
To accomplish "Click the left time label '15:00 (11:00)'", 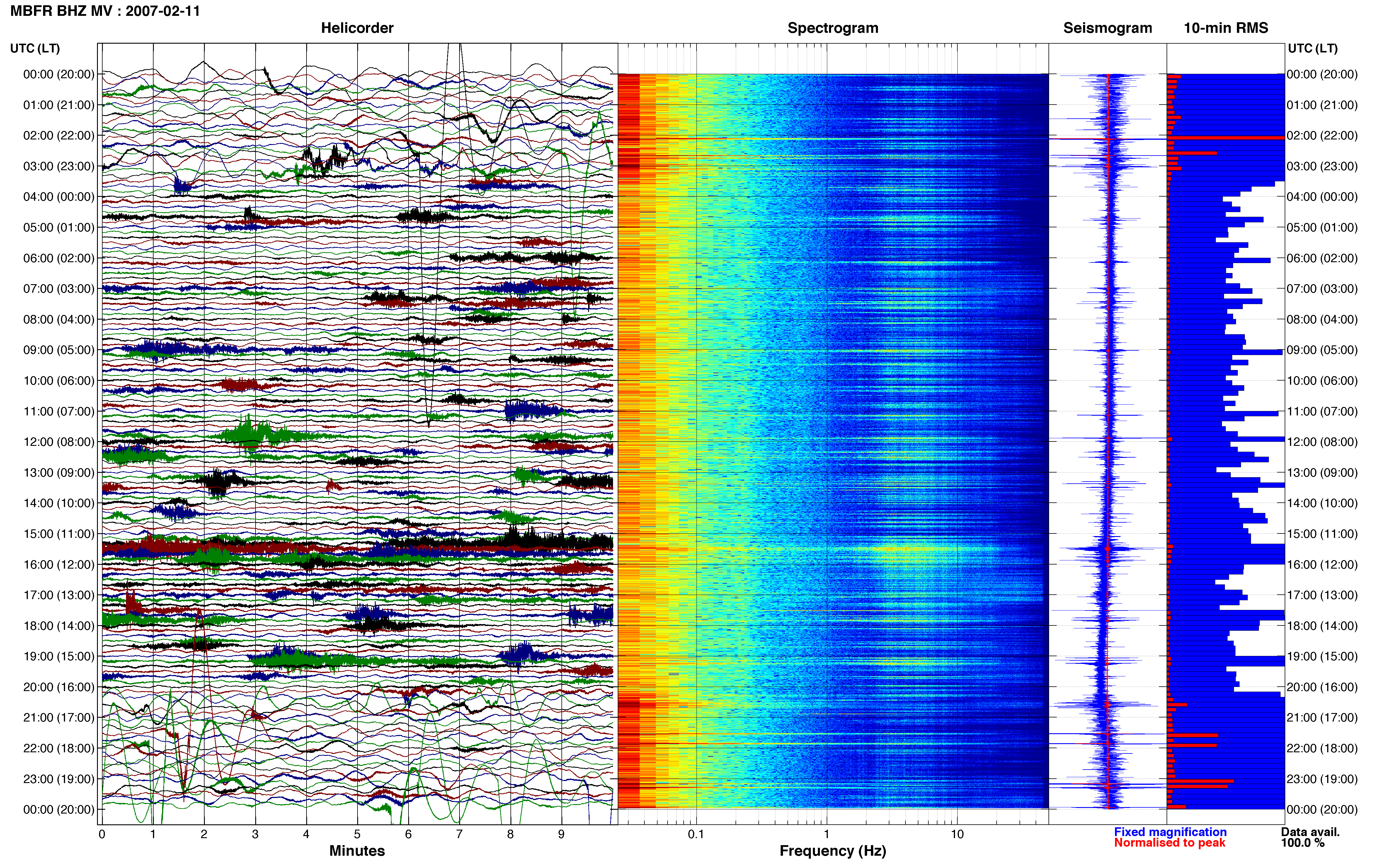I will 59,533.
